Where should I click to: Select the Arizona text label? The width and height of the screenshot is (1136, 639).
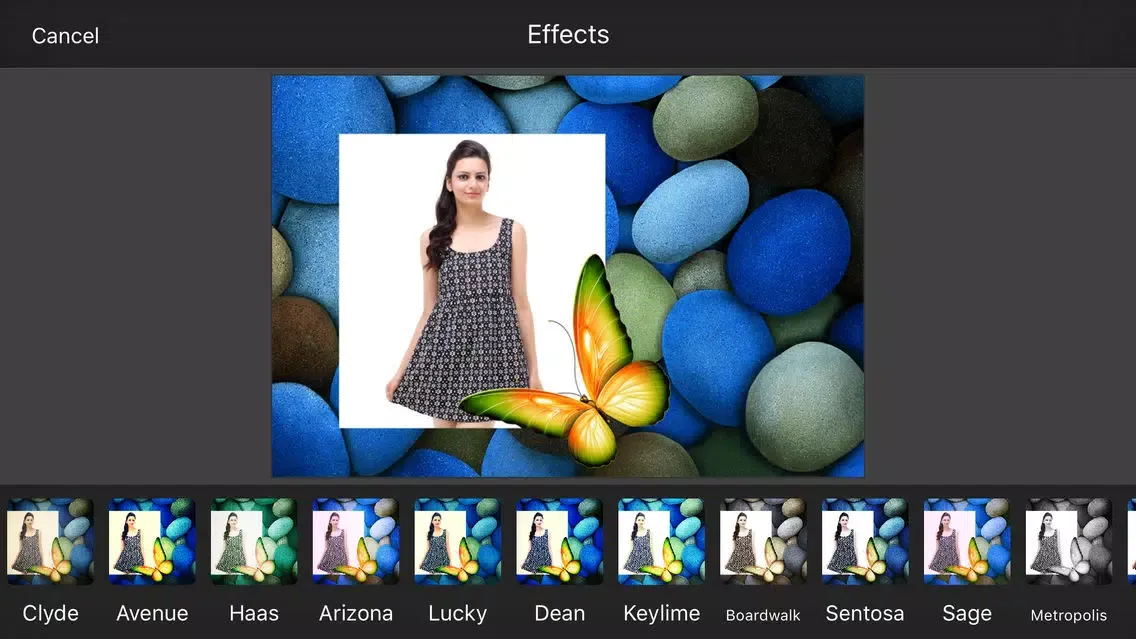356,614
